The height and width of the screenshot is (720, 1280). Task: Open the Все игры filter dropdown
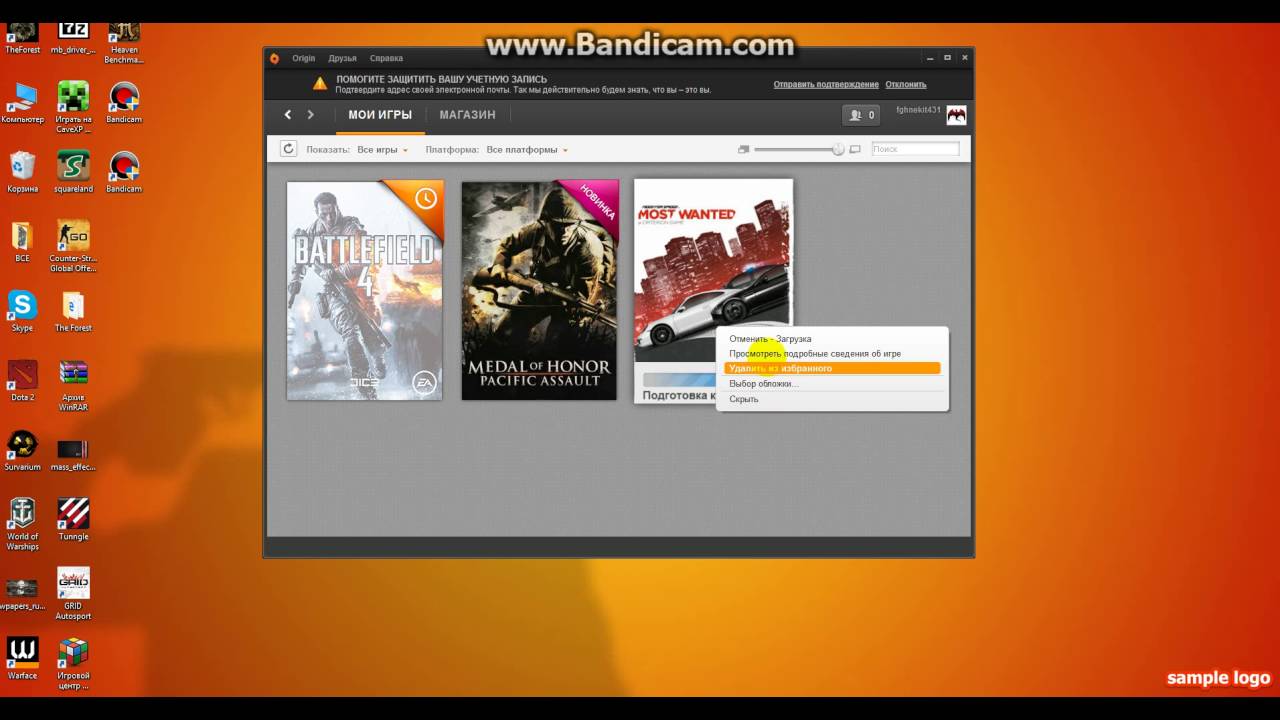pyautogui.click(x=383, y=150)
